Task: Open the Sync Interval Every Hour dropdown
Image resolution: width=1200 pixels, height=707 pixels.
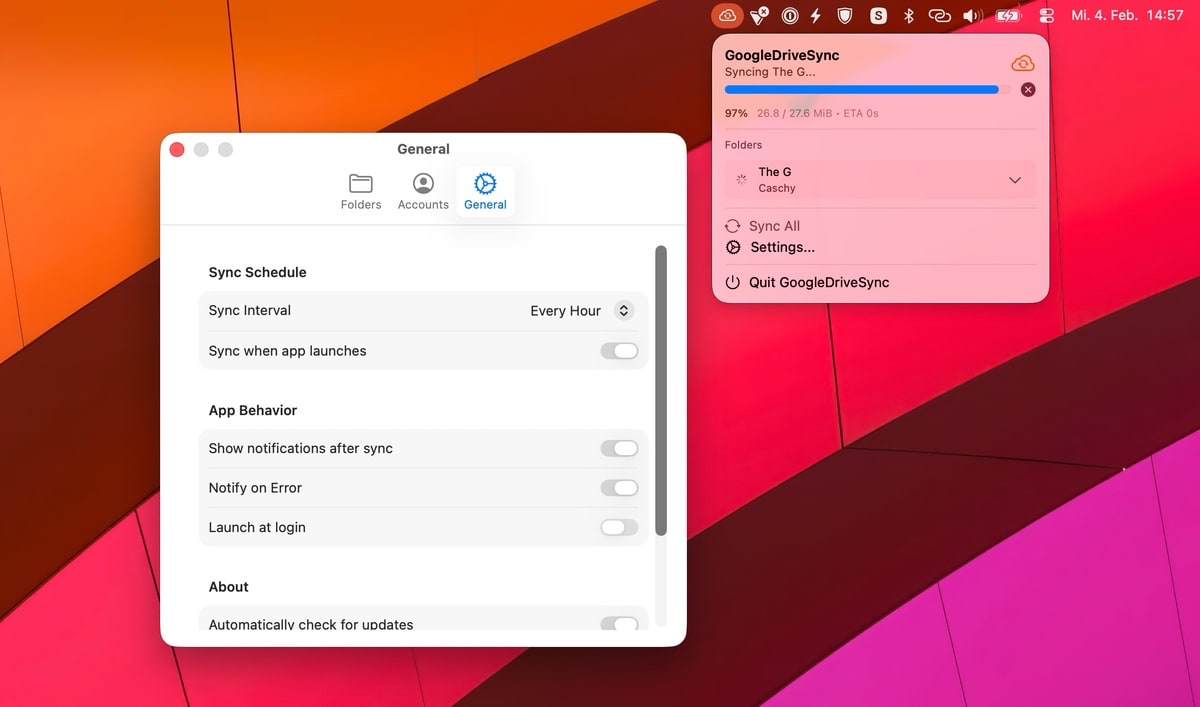Action: [x=582, y=311]
